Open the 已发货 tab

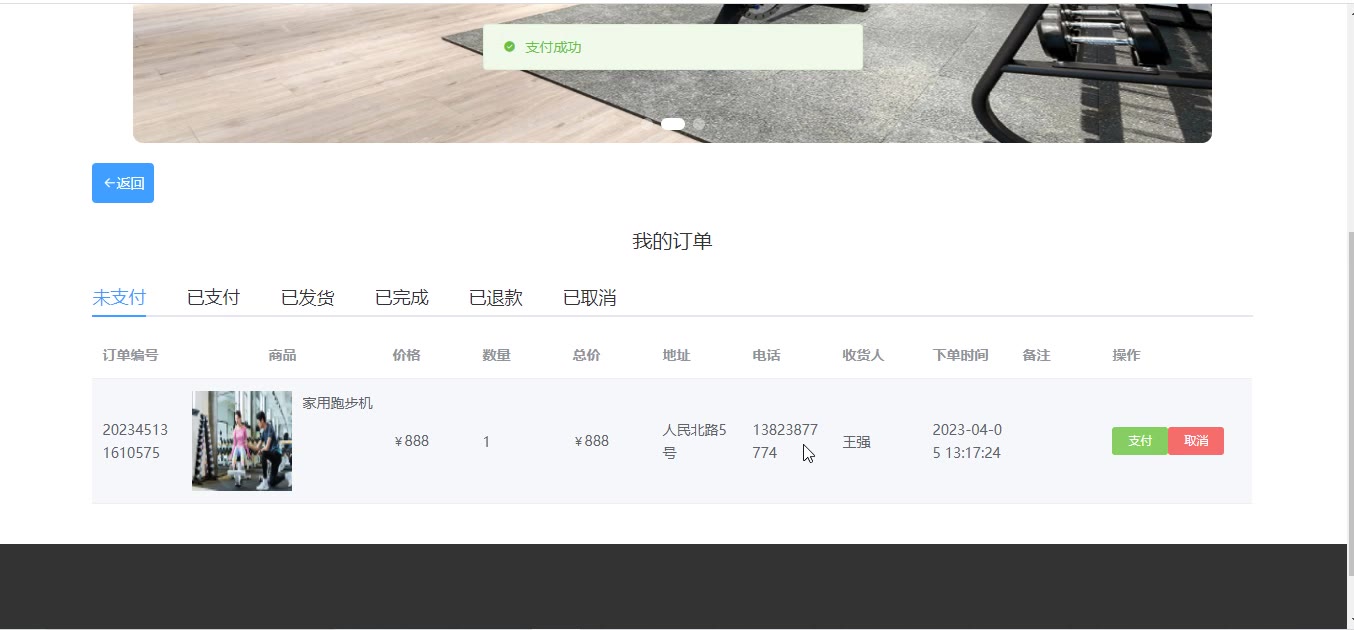(307, 297)
